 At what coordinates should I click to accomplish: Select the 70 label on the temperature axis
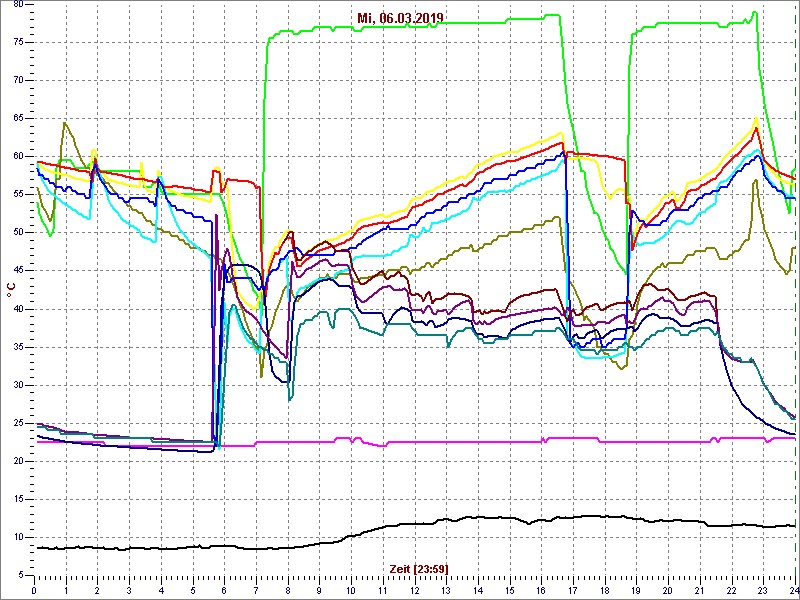(x=17, y=81)
